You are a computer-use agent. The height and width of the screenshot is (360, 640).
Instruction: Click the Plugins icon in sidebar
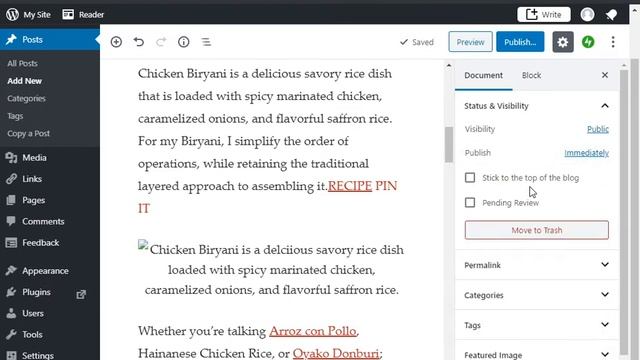tap(11, 292)
